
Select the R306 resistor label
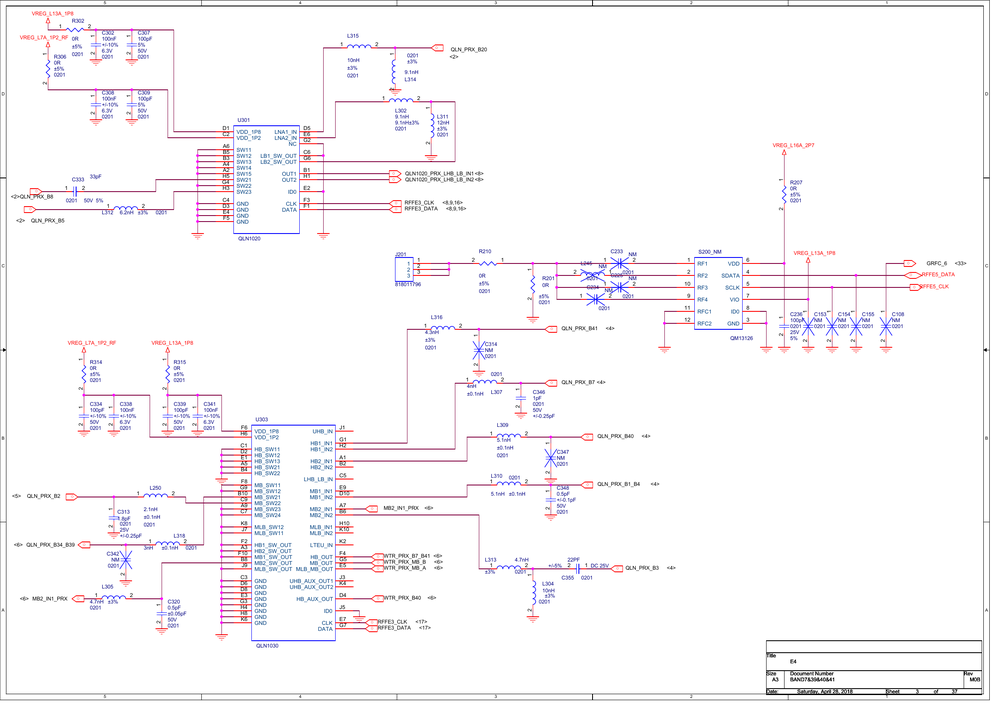pyautogui.click(x=60, y=57)
